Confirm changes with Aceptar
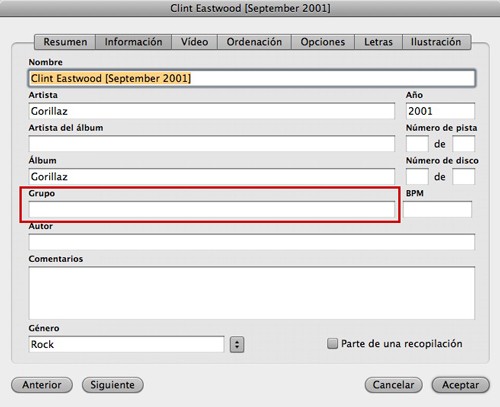This screenshot has width=500, height=407. coord(461,385)
